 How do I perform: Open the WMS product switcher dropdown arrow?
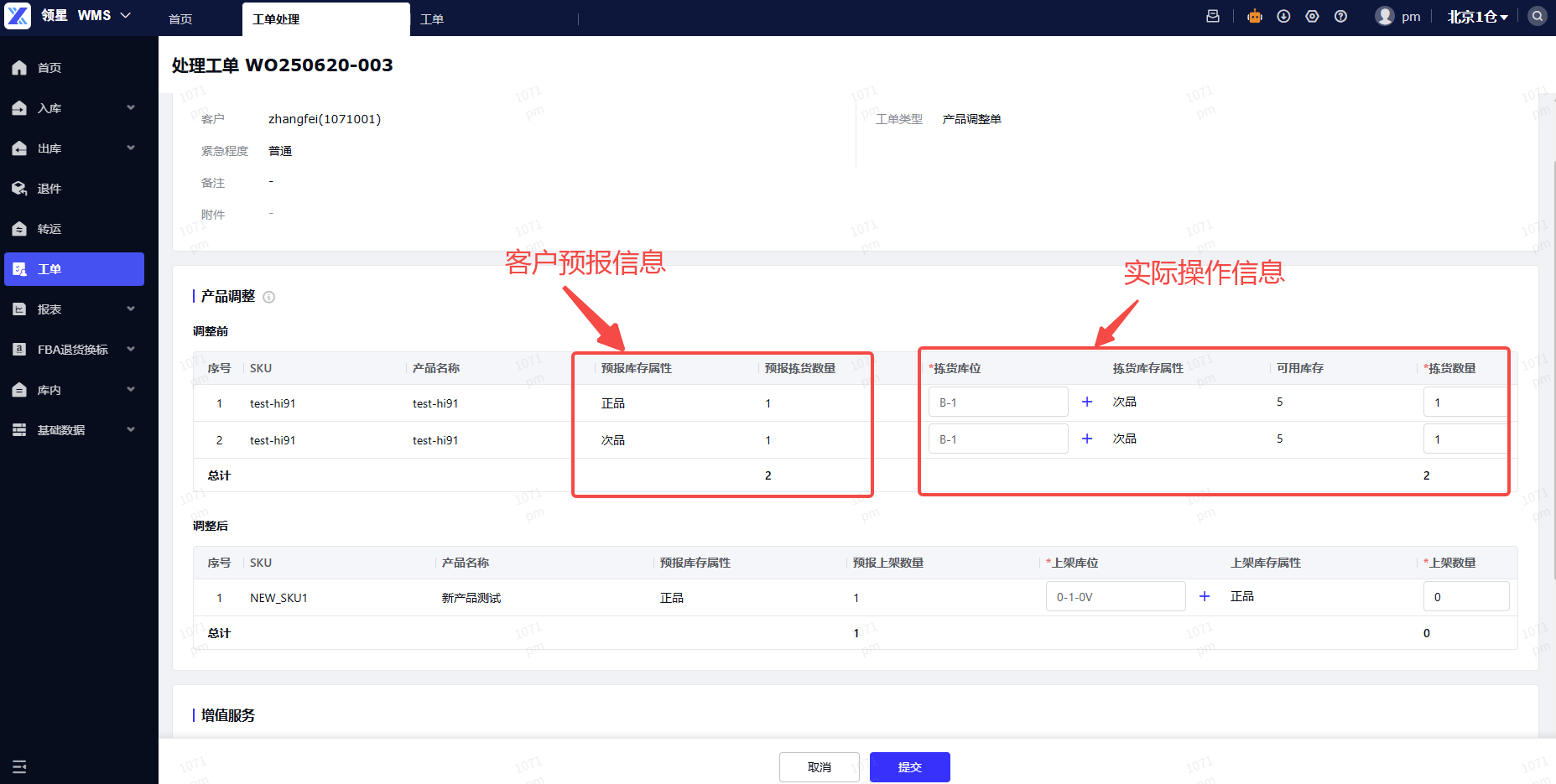click(126, 15)
